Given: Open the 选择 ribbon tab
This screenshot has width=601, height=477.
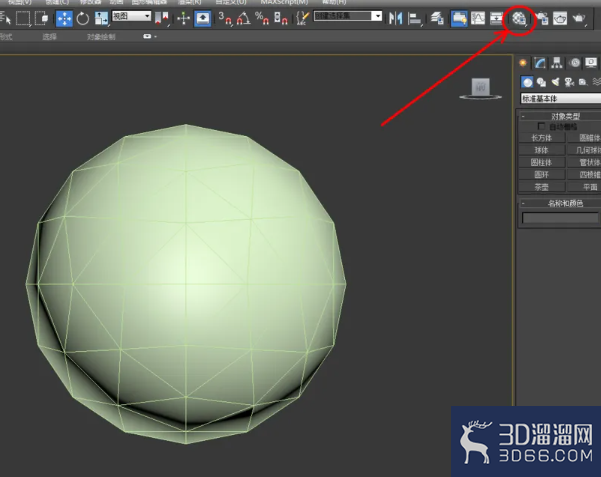Looking at the screenshot, I should [x=50, y=37].
